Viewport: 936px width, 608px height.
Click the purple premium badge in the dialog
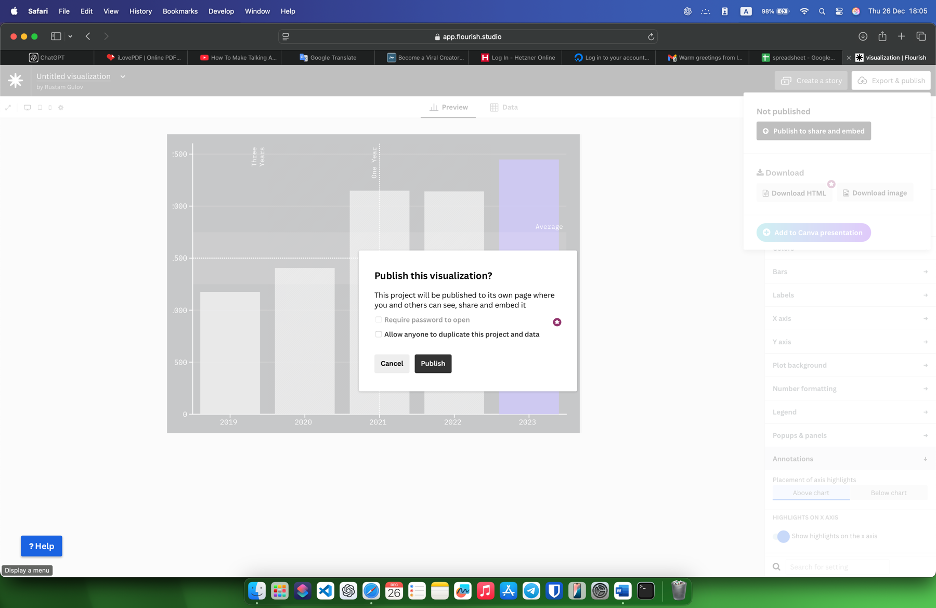(556, 322)
